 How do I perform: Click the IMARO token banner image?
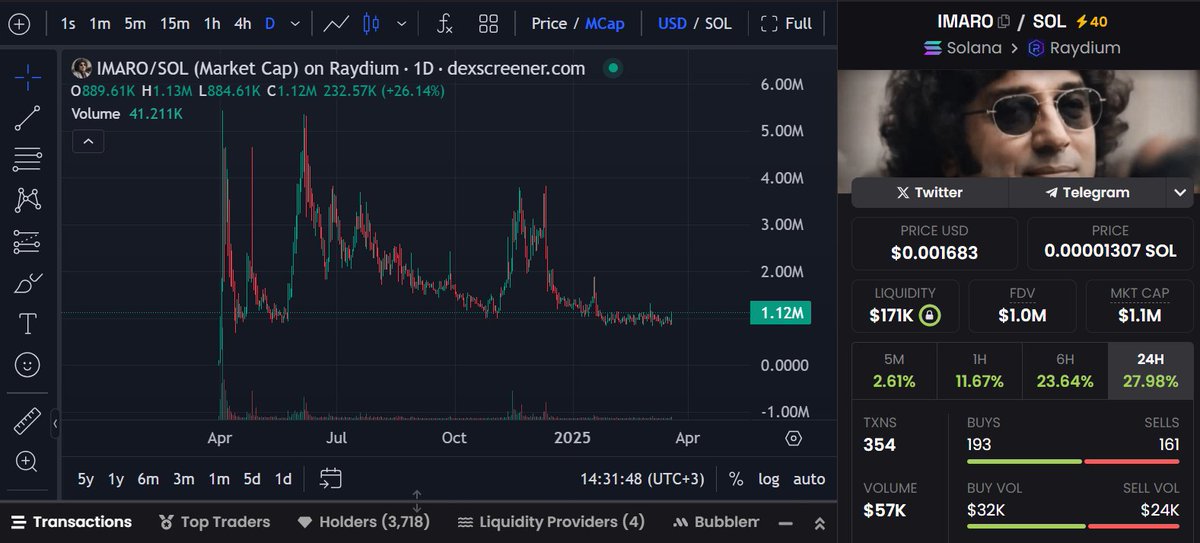(x=1018, y=124)
